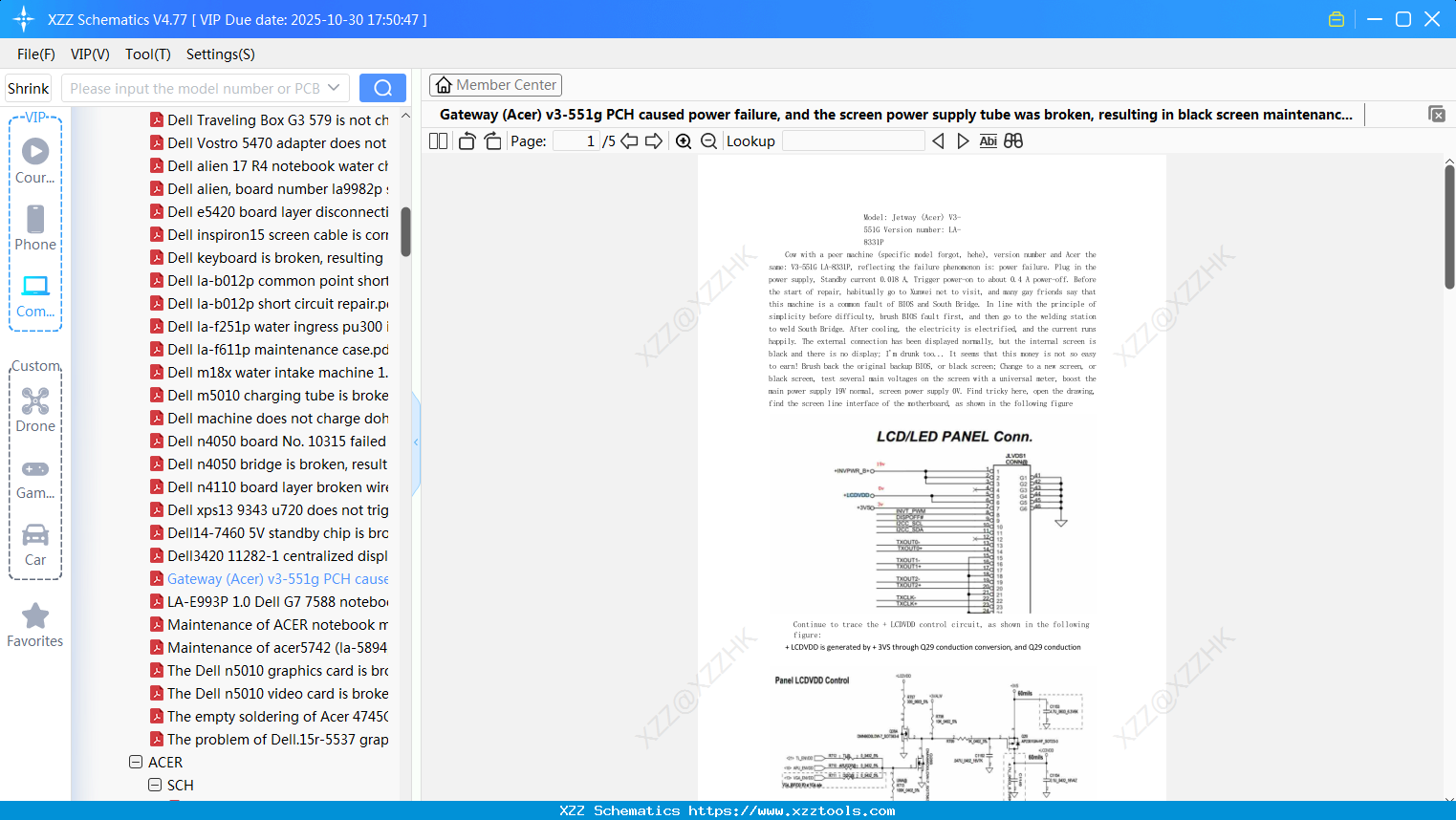This screenshot has width=1456, height=820.
Task: Close the document tab with the top-right icon
Action: point(1437,114)
